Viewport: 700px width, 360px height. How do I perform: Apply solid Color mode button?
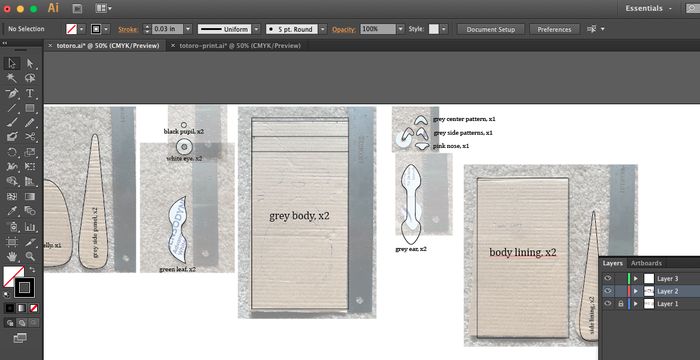coord(10,308)
